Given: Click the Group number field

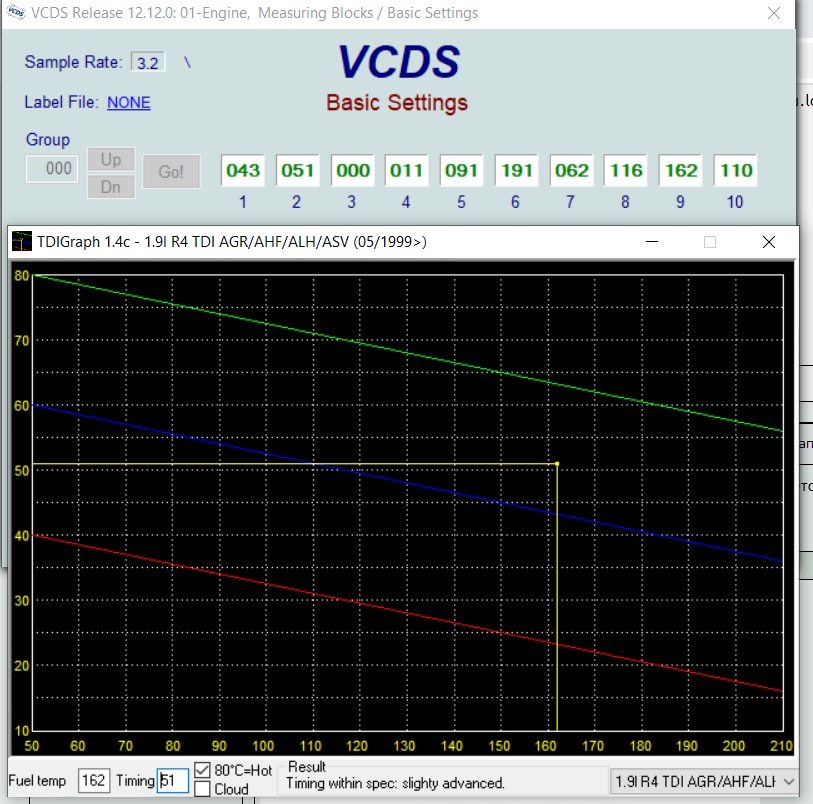Looking at the screenshot, I should (x=53, y=169).
